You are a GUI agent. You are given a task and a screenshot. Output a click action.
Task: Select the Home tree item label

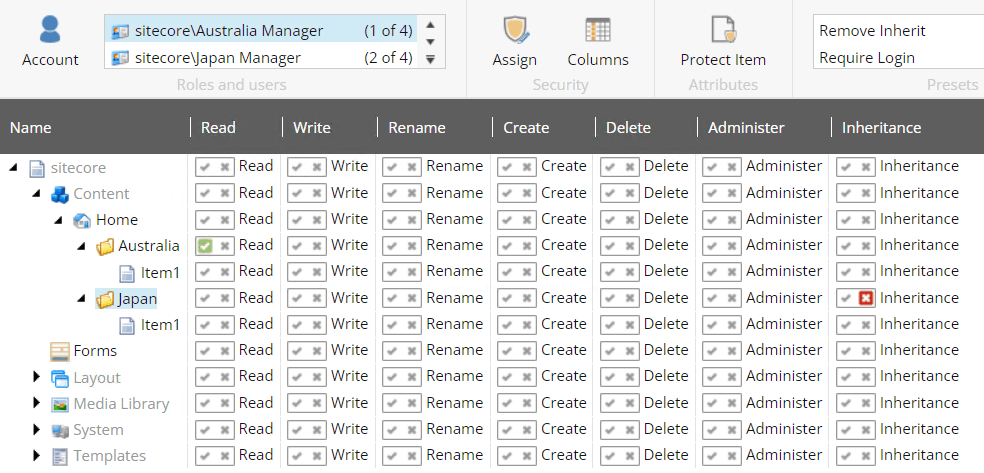tap(117, 220)
